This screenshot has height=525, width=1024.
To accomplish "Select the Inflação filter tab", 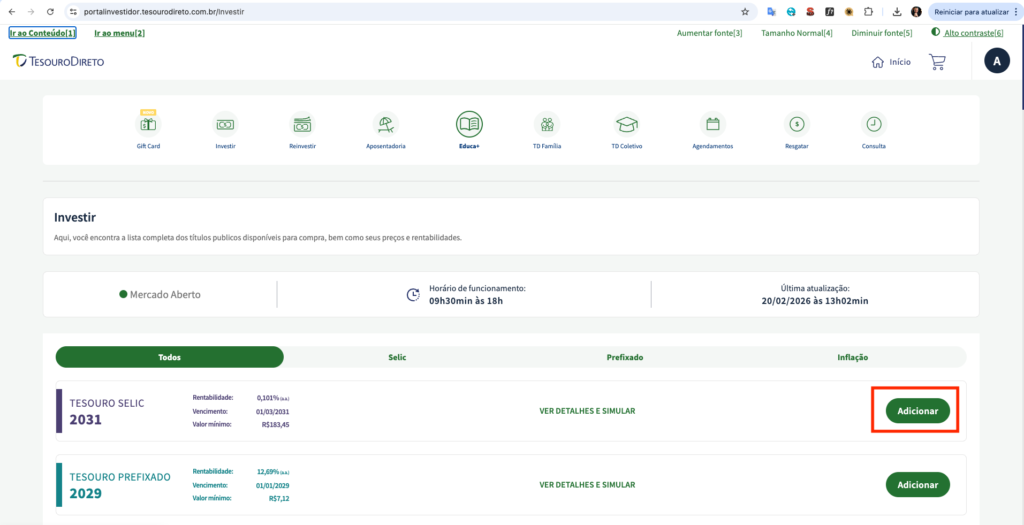I will [852, 357].
